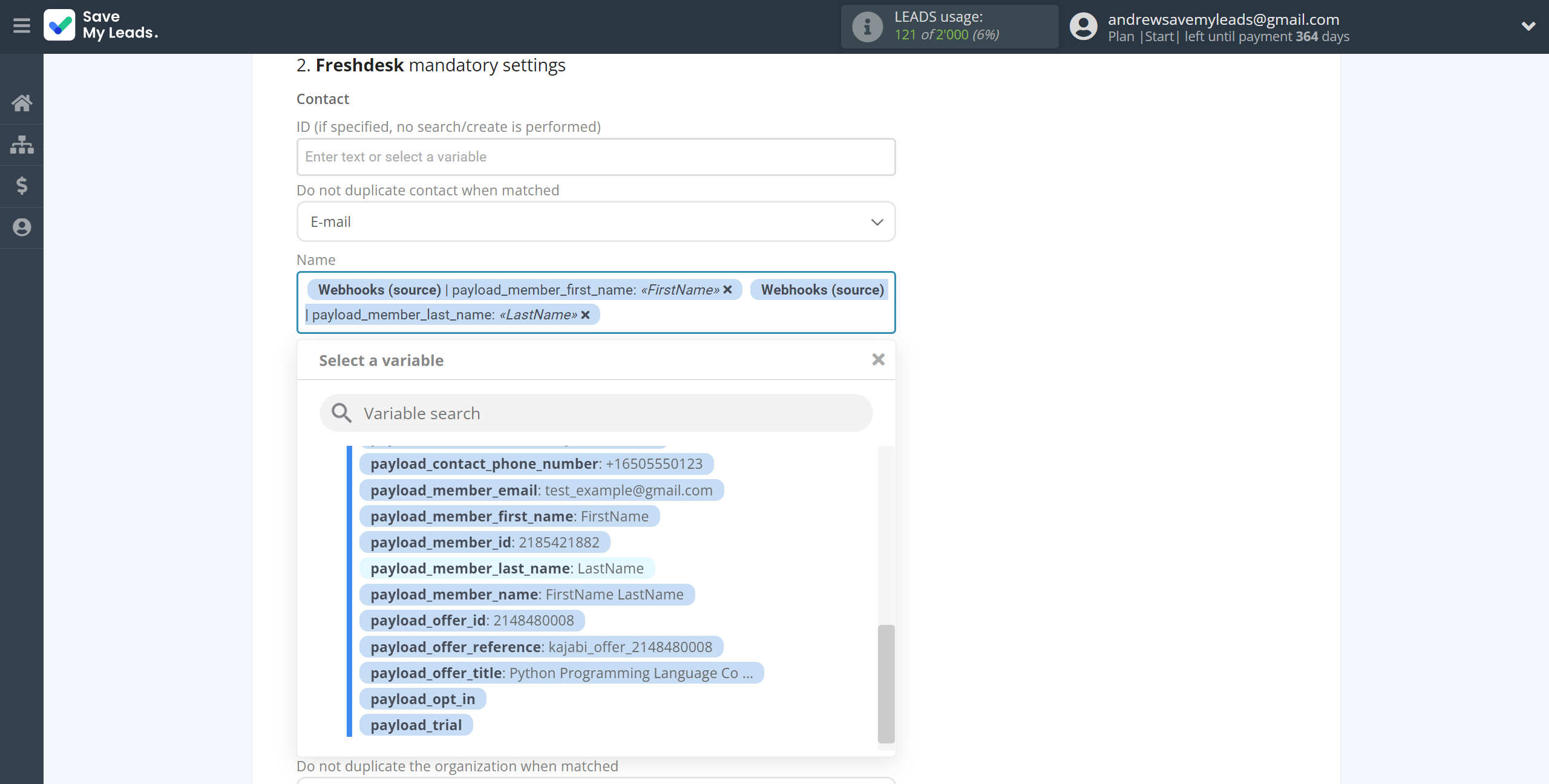Select payload_trial variable
1549x784 pixels.
pos(416,725)
